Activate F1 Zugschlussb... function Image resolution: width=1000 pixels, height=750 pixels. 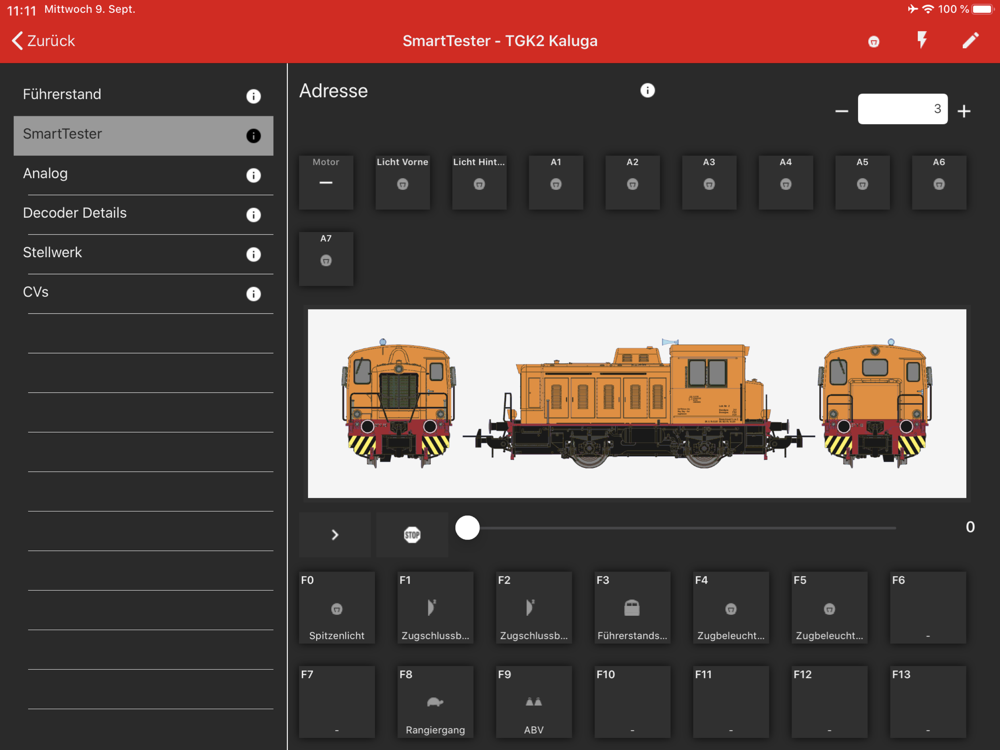pos(435,608)
